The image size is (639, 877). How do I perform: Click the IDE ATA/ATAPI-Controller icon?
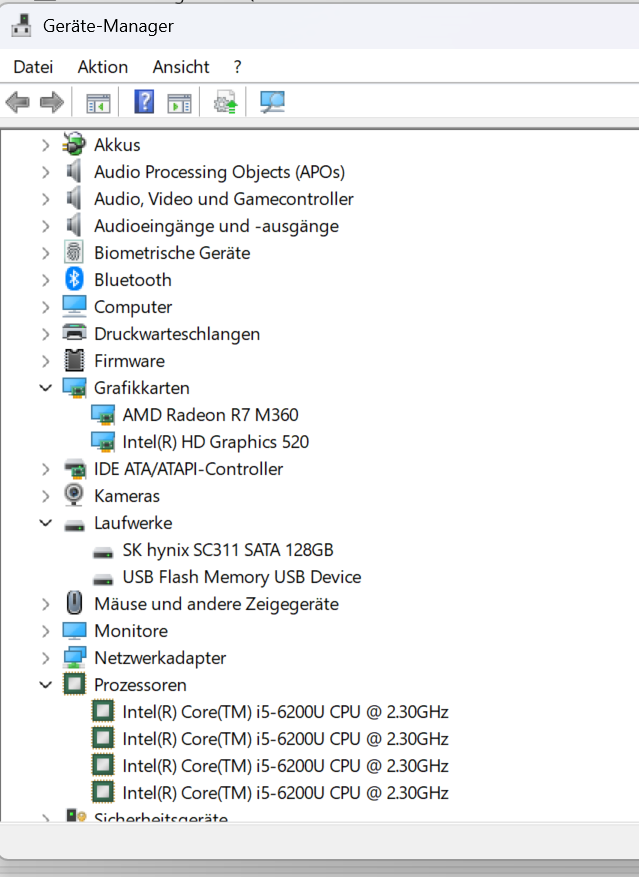click(74, 469)
